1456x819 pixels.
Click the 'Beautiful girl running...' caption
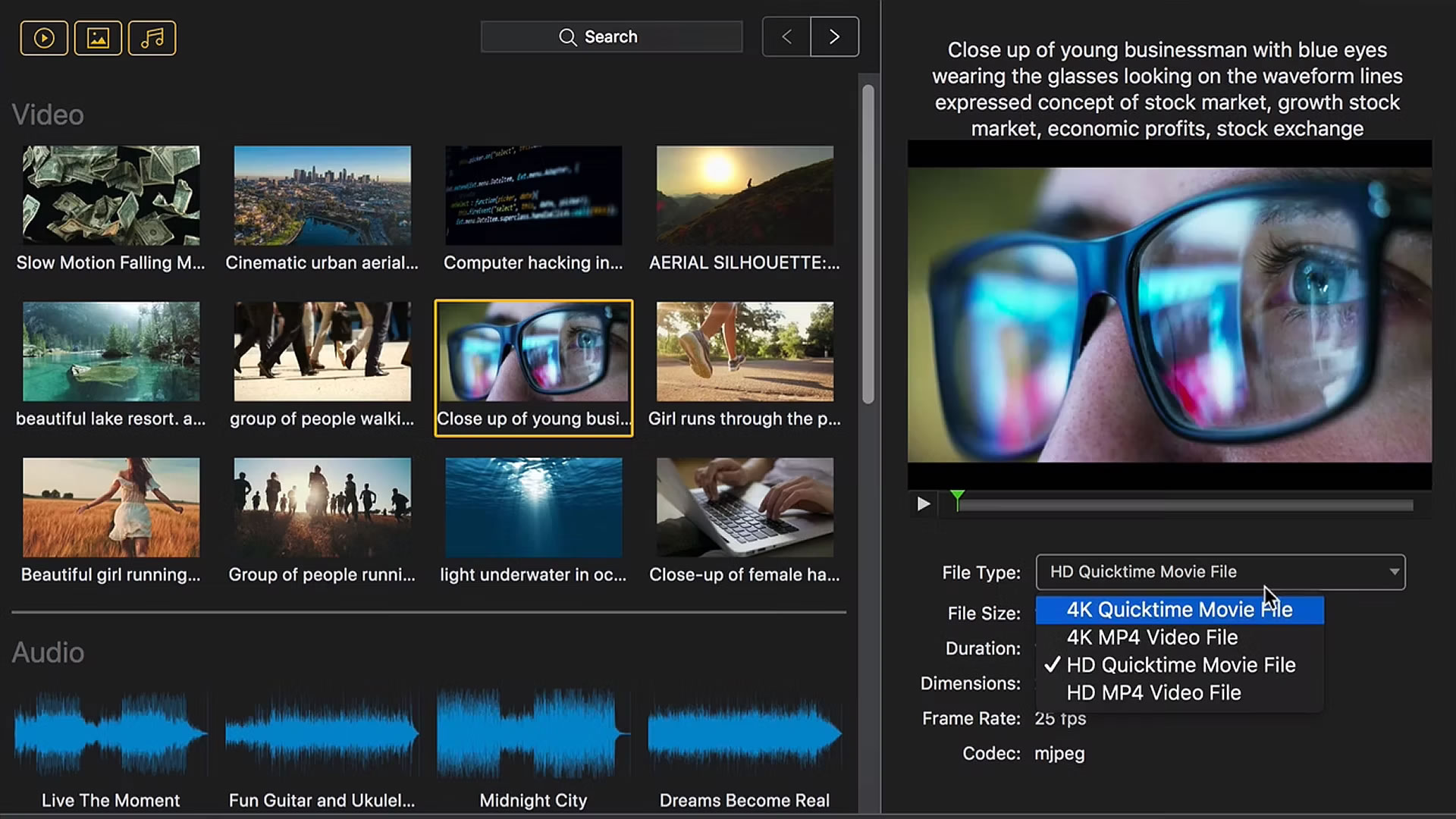[x=111, y=575]
